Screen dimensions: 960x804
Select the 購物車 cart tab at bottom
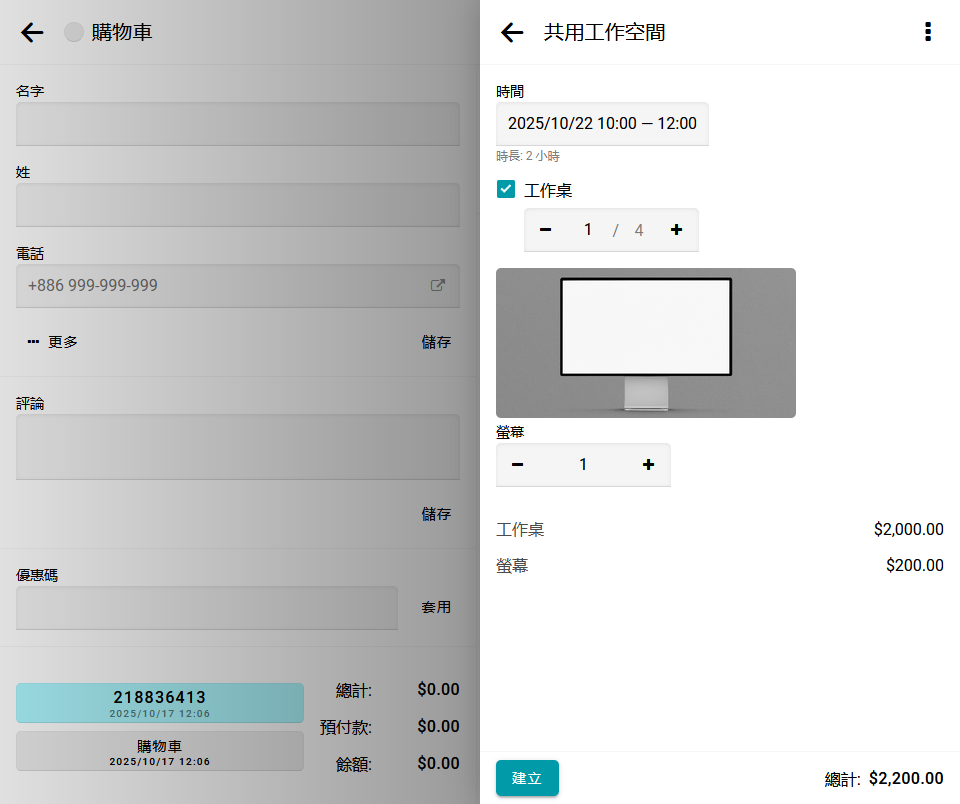point(160,751)
